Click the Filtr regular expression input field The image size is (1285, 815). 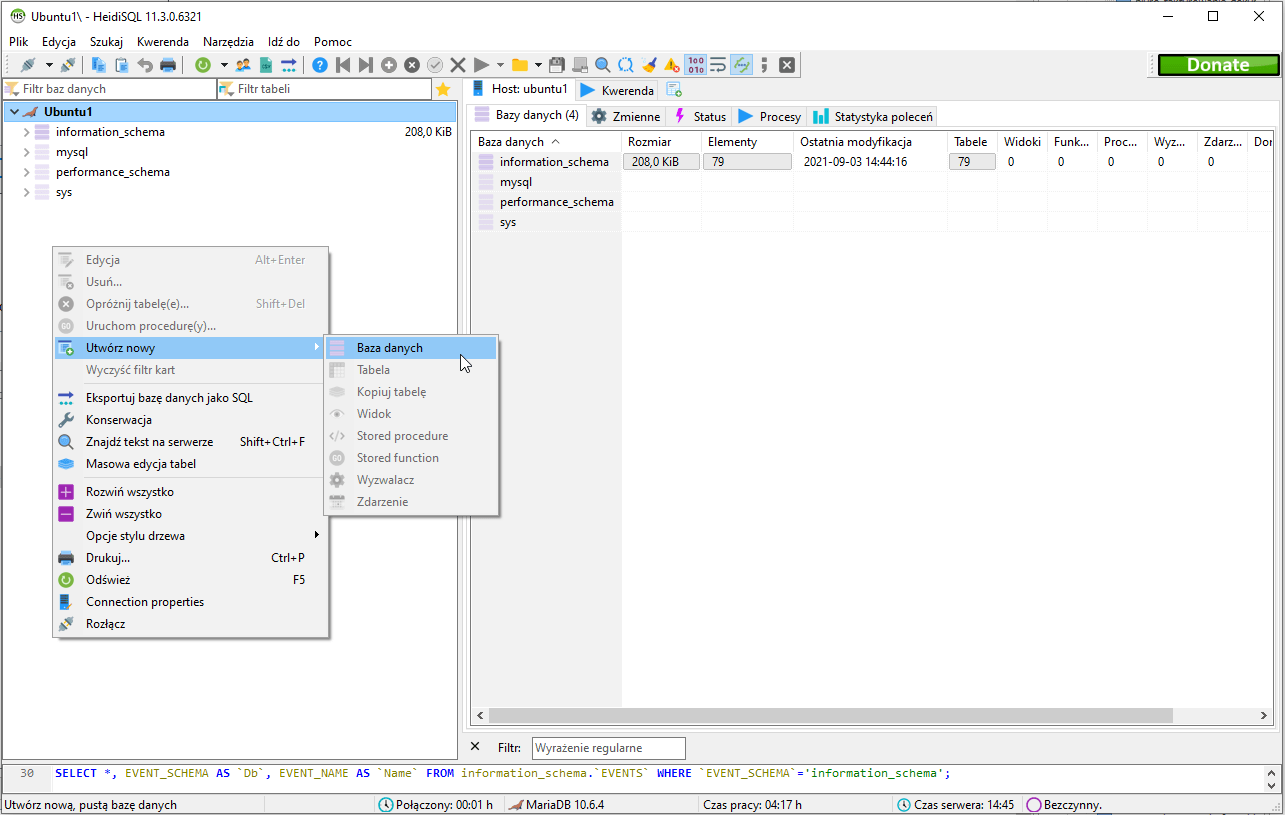click(x=608, y=748)
